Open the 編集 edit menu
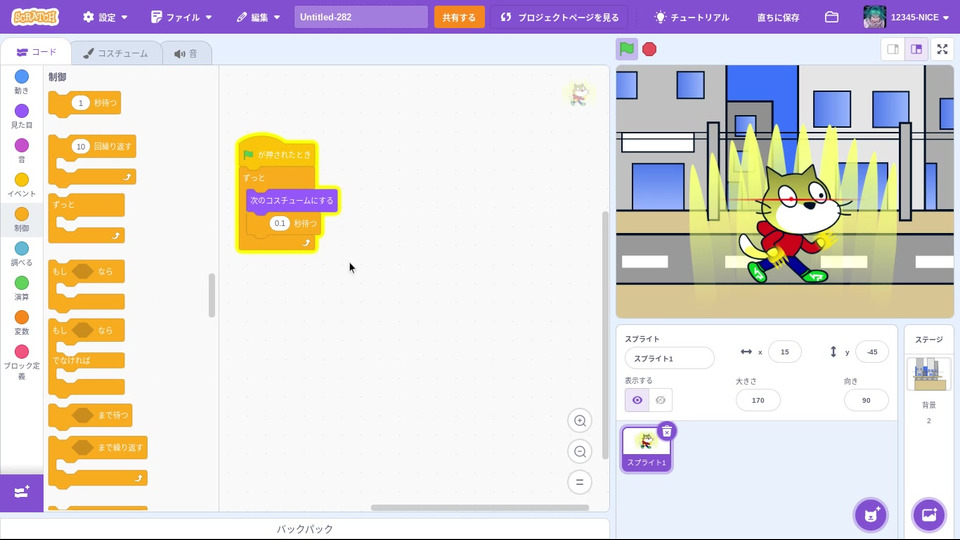The image size is (960, 540). point(258,17)
